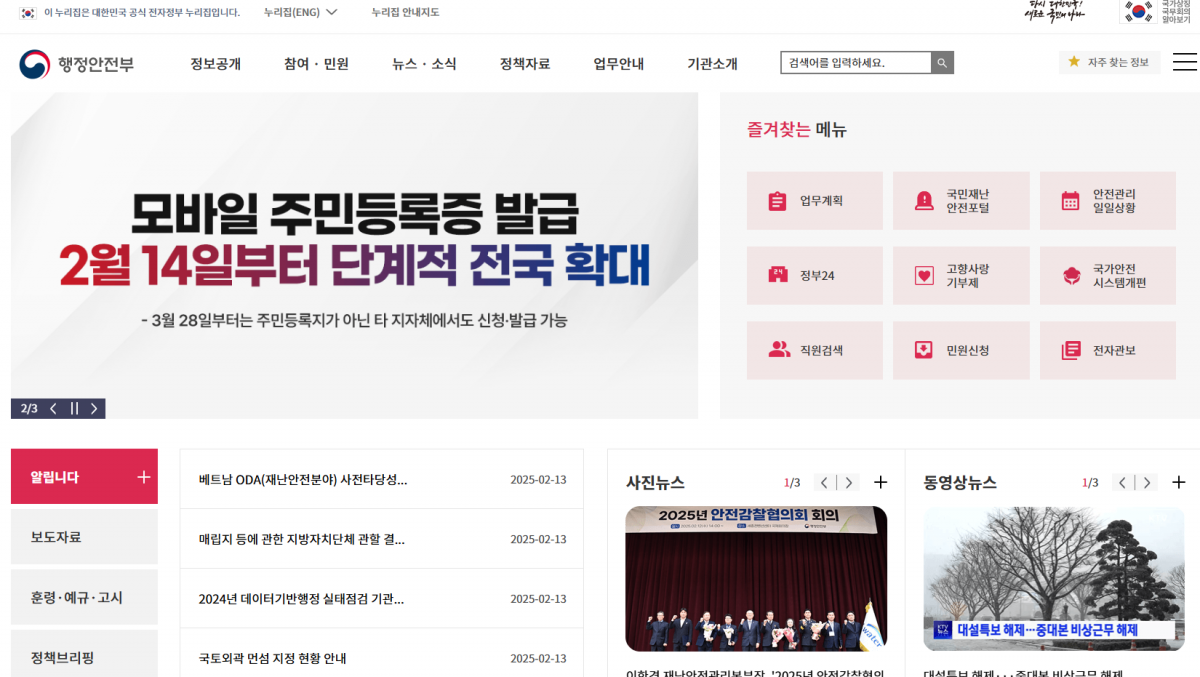Click the 동영상뉴스 section heading
Viewport: 1200px width, 677px height.
click(960, 482)
